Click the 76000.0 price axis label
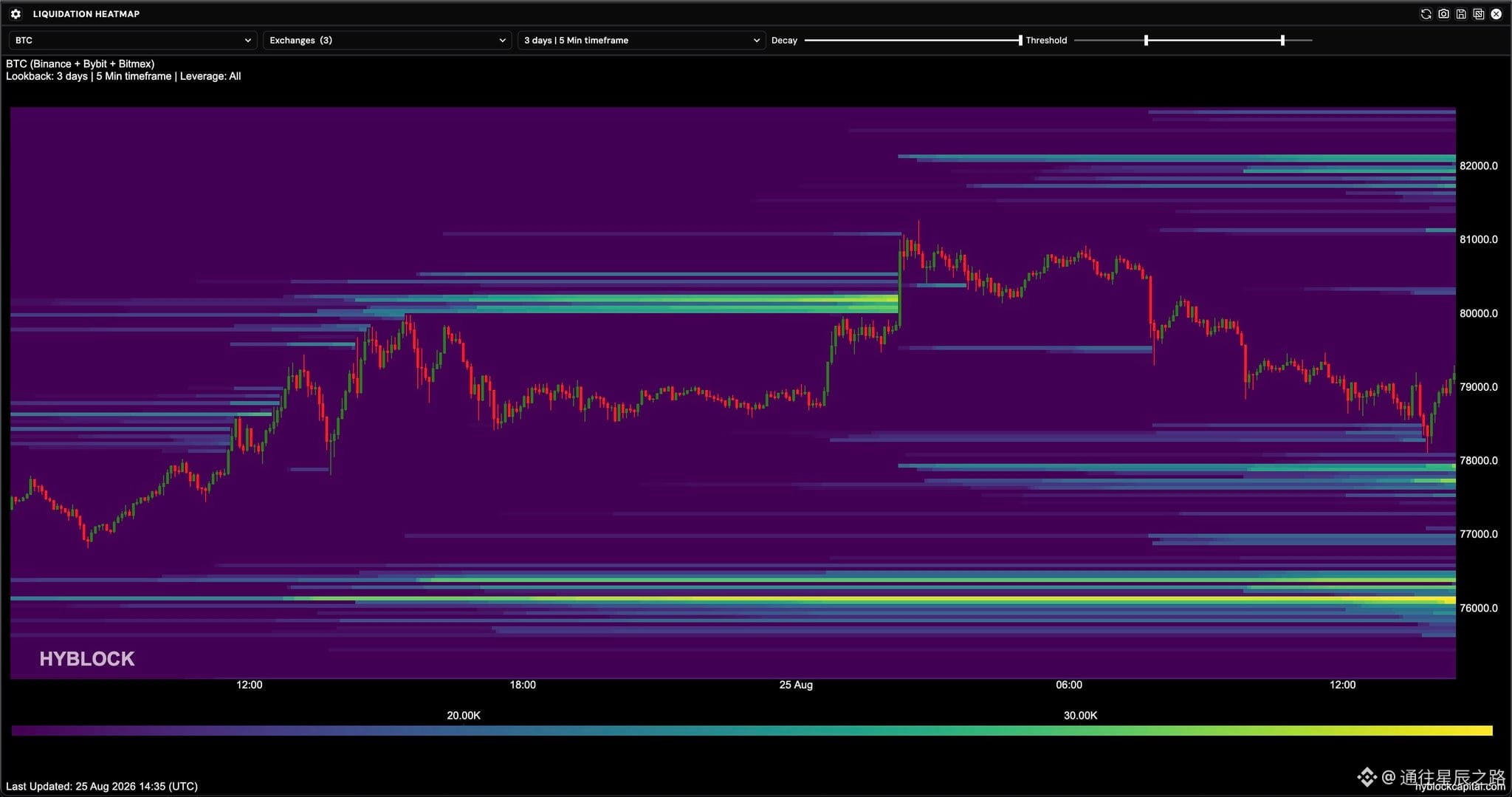This screenshot has height=797, width=1512. point(1478,609)
